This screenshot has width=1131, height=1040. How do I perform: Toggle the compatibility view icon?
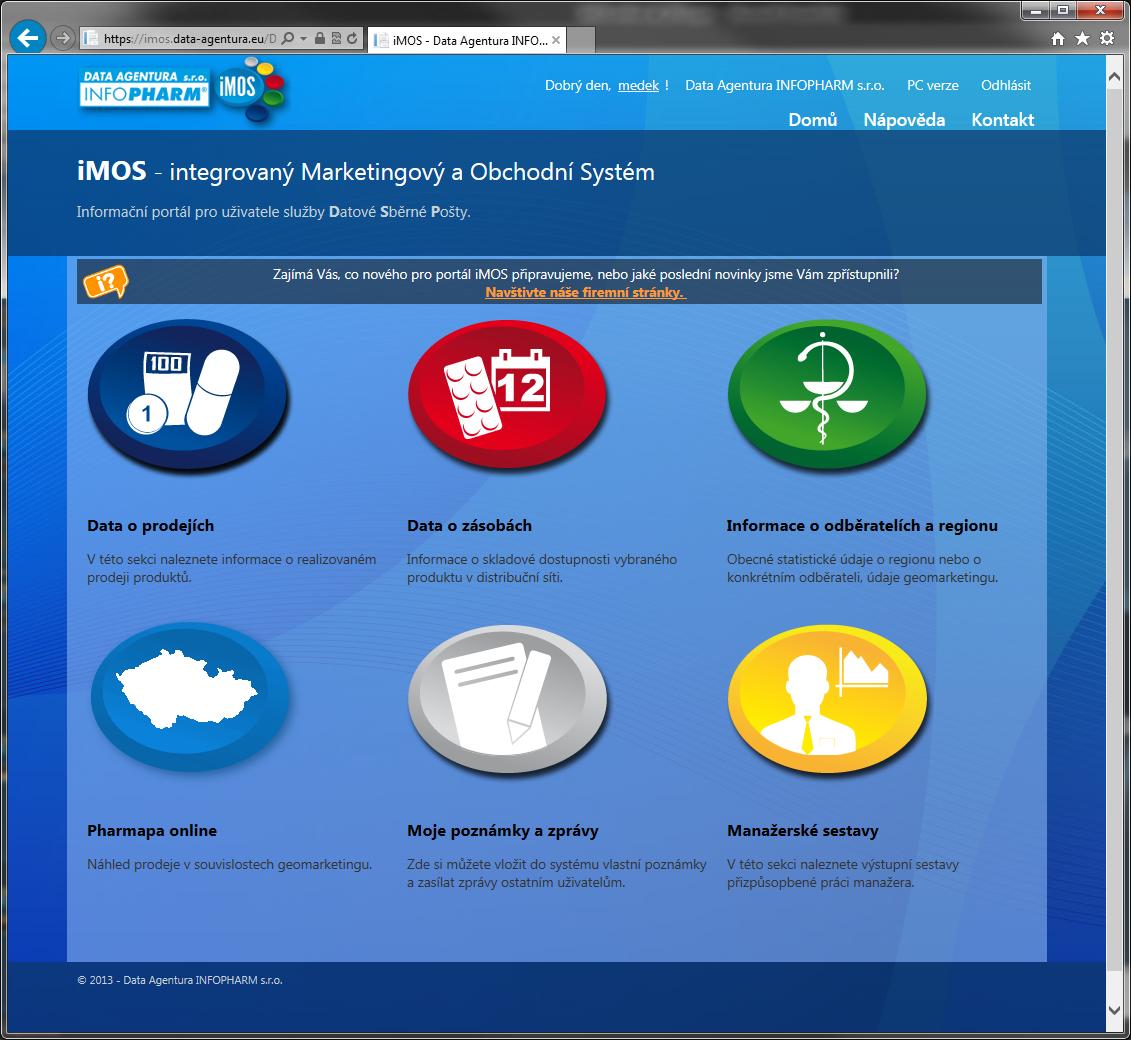tap(336, 39)
